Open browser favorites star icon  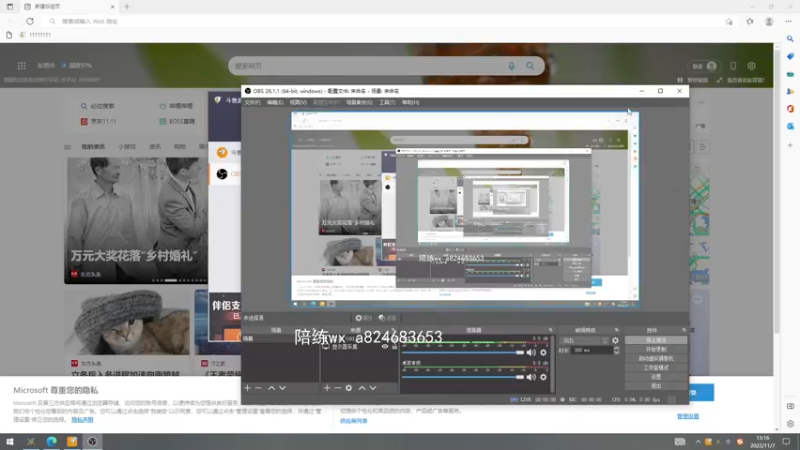(x=749, y=21)
